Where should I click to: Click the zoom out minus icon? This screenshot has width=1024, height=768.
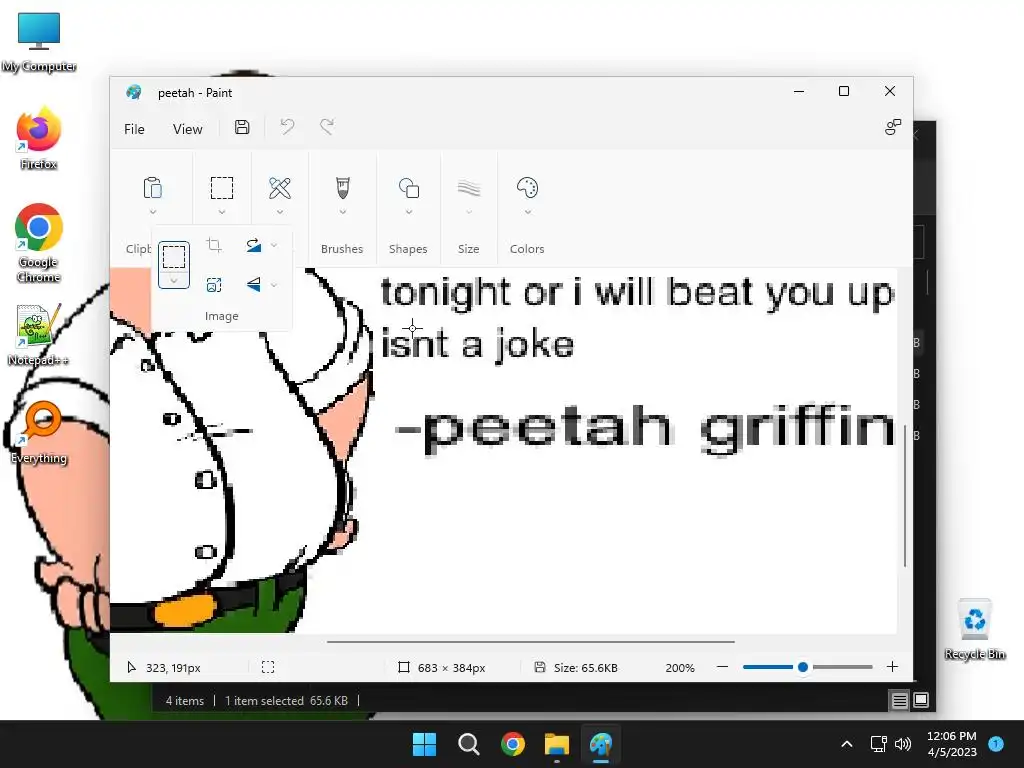click(722, 667)
